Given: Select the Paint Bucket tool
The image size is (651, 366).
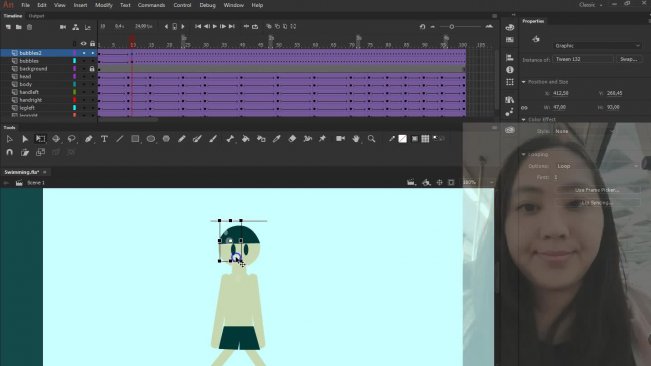Looking at the screenshot, I should [x=245, y=139].
